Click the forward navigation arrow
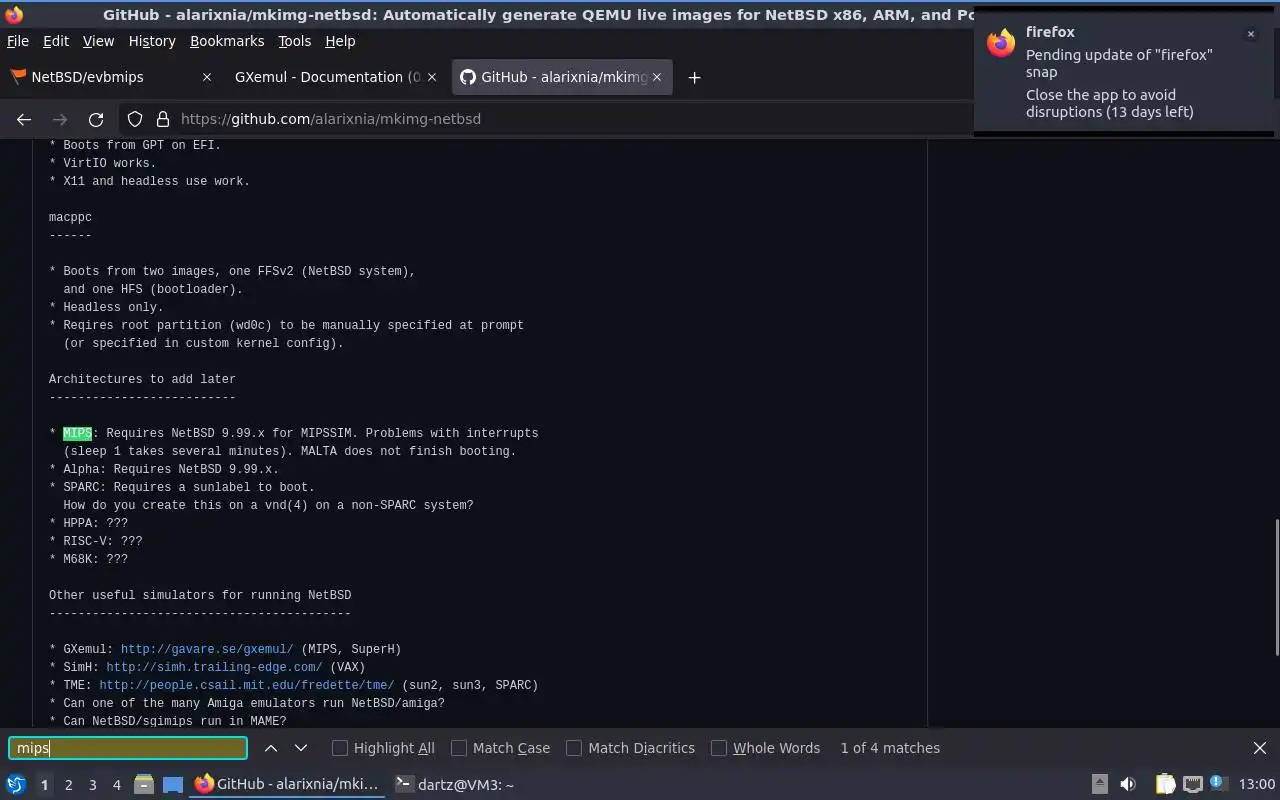This screenshot has width=1280, height=800. click(60, 119)
